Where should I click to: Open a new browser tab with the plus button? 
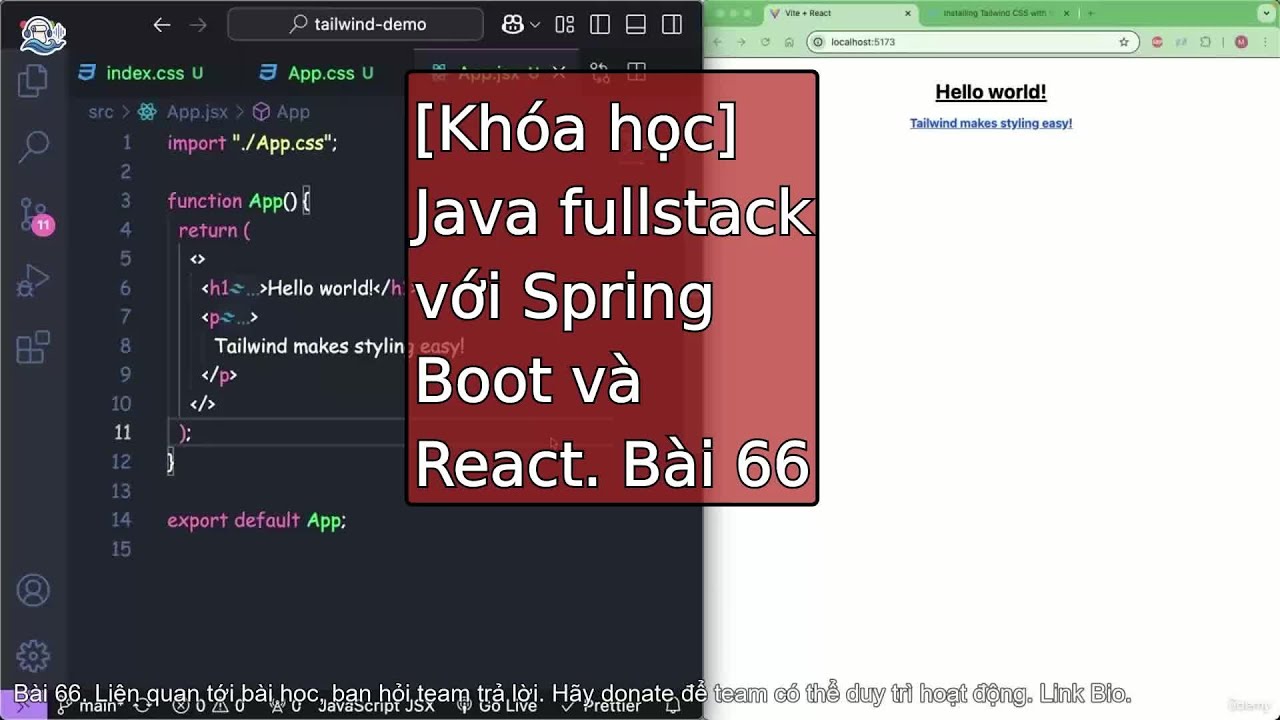point(1090,13)
